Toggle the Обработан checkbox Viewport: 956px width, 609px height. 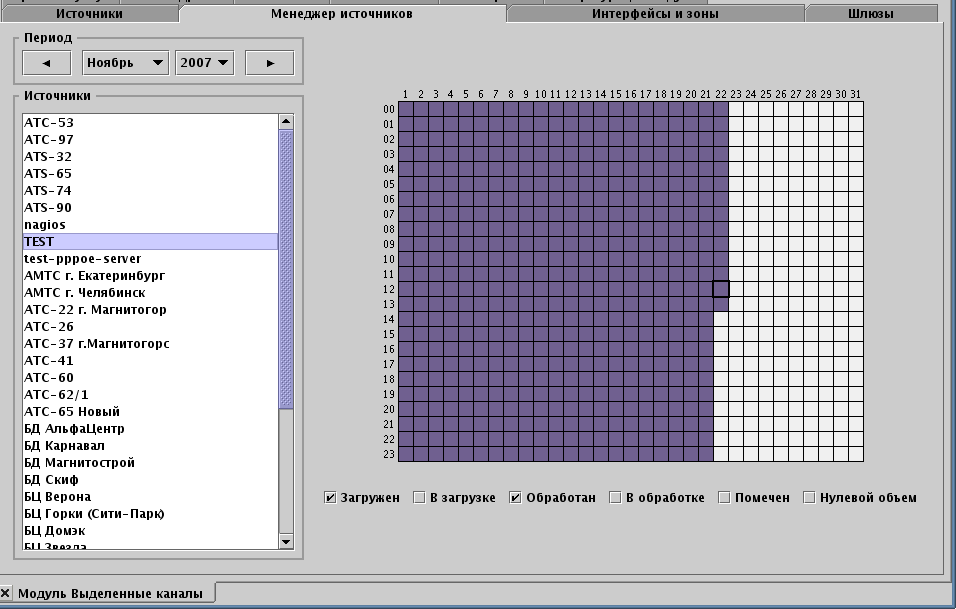(516, 498)
